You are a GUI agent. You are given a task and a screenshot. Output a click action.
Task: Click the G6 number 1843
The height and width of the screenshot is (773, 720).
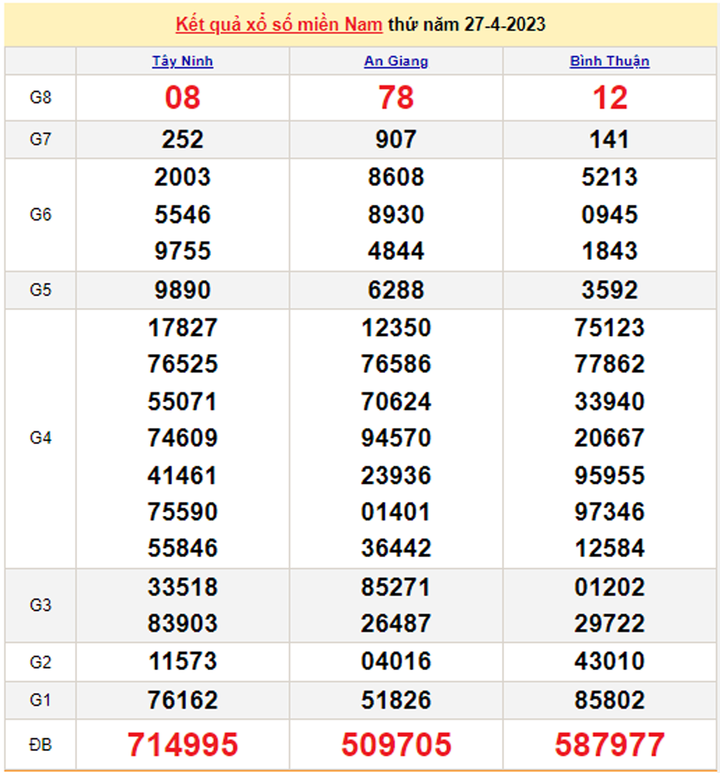pyautogui.click(x=610, y=251)
